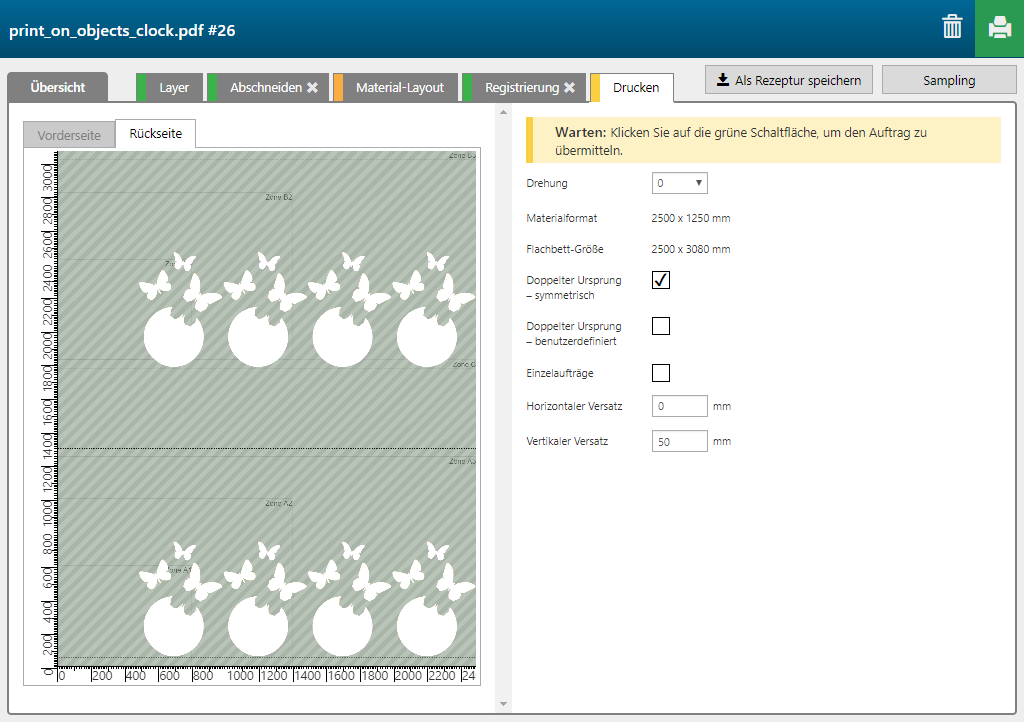Open the Drehung rotation dropdown

pos(680,183)
